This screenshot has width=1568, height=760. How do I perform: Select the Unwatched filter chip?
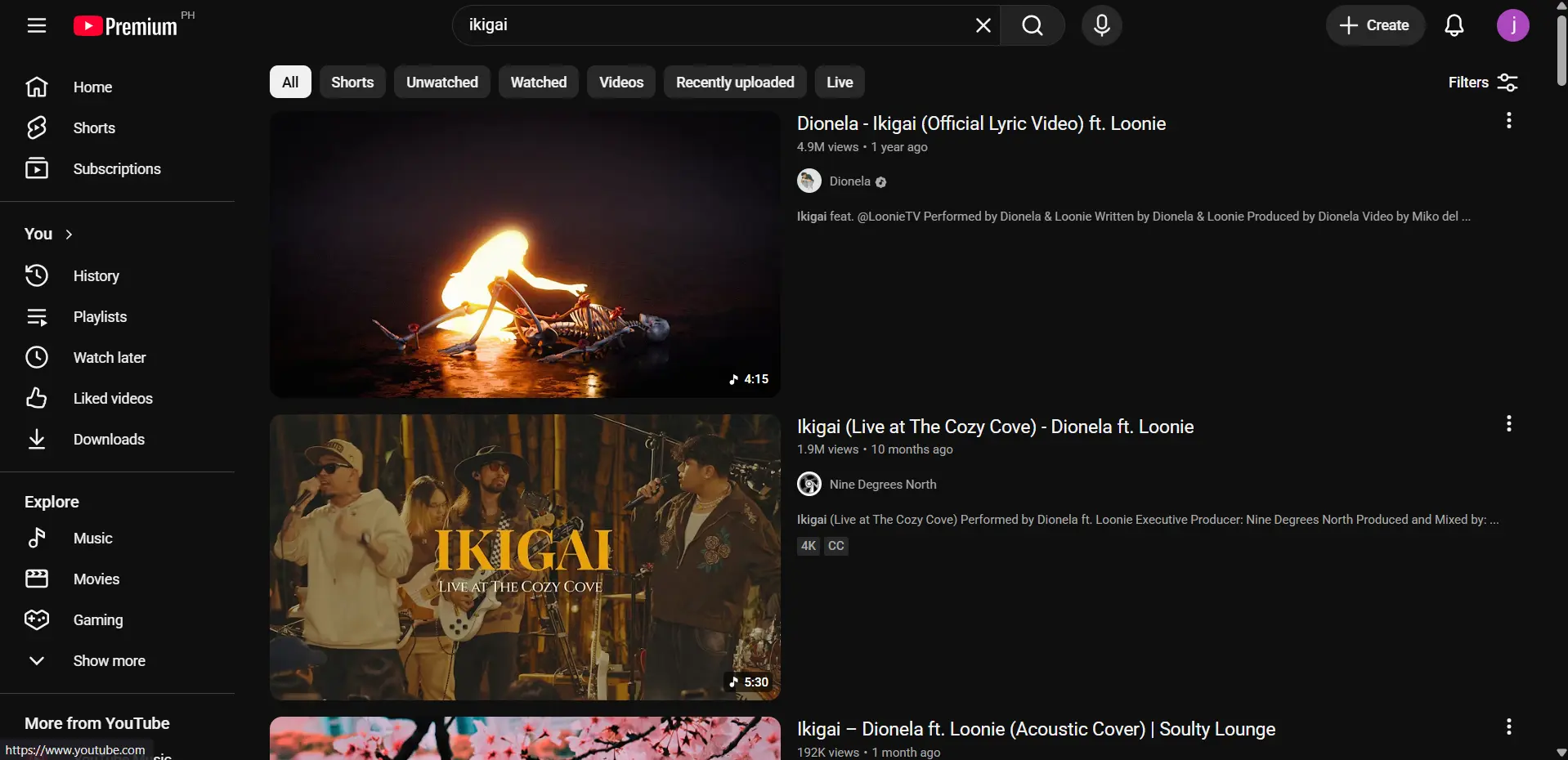(442, 82)
